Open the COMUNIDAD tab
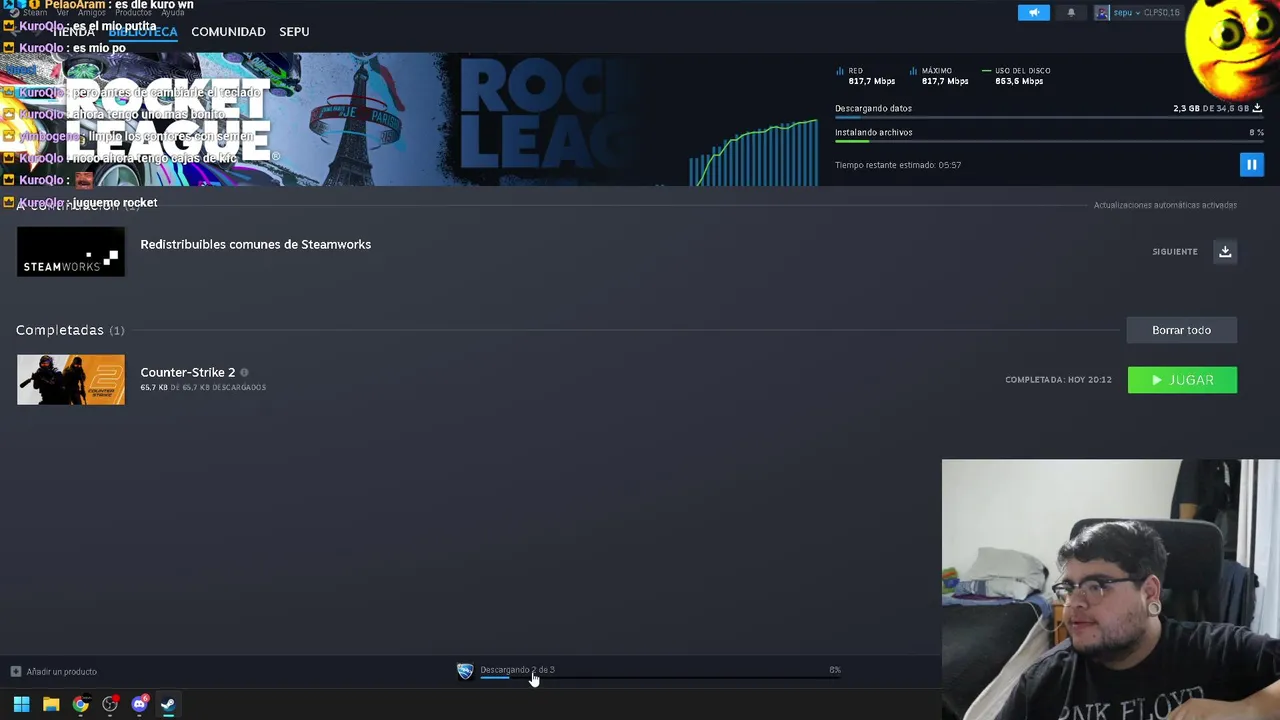Image resolution: width=1280 pixels, height=720 pixels. click(x=228, y=32)
